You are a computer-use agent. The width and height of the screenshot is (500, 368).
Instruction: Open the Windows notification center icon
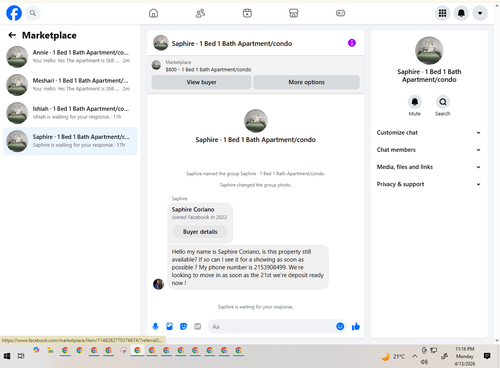coord(487,356)
